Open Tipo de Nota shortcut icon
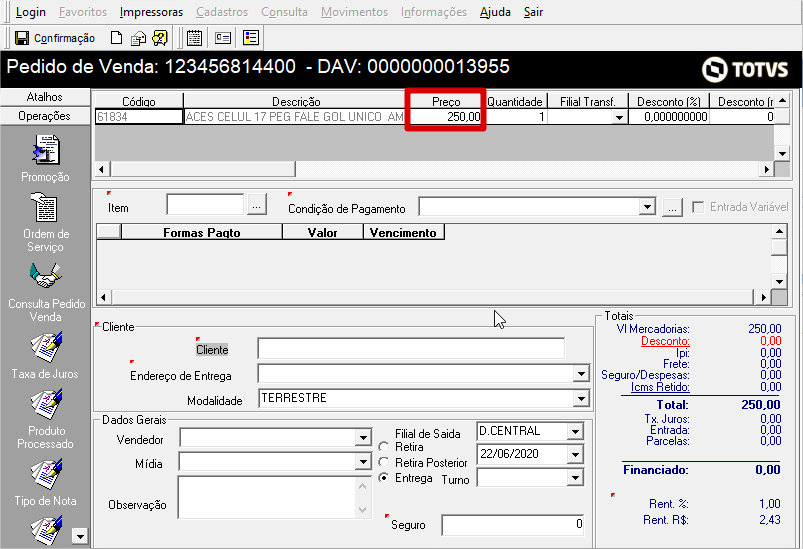 point(46,473)
